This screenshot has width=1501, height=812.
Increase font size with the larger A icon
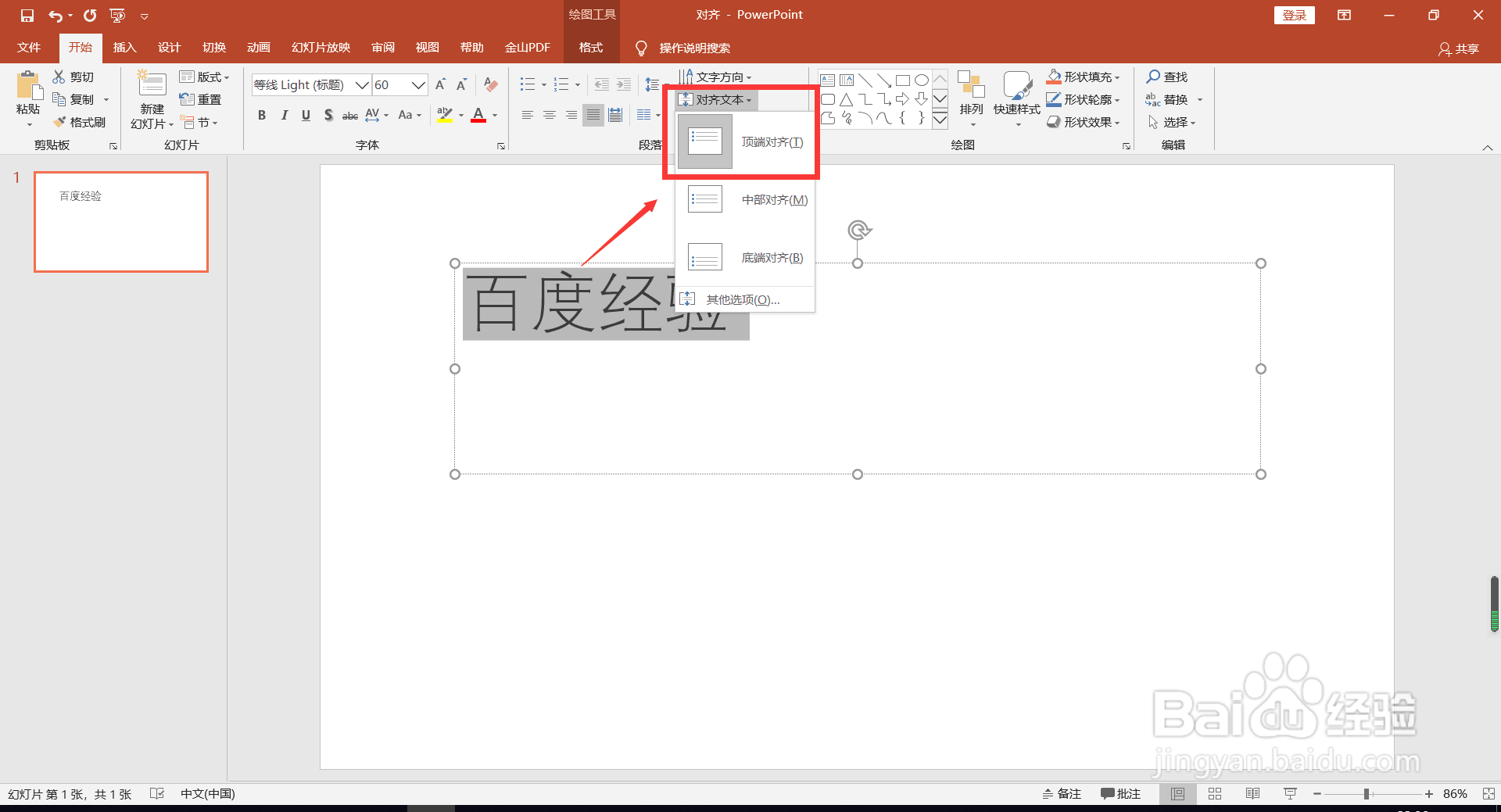click(441, 84)
